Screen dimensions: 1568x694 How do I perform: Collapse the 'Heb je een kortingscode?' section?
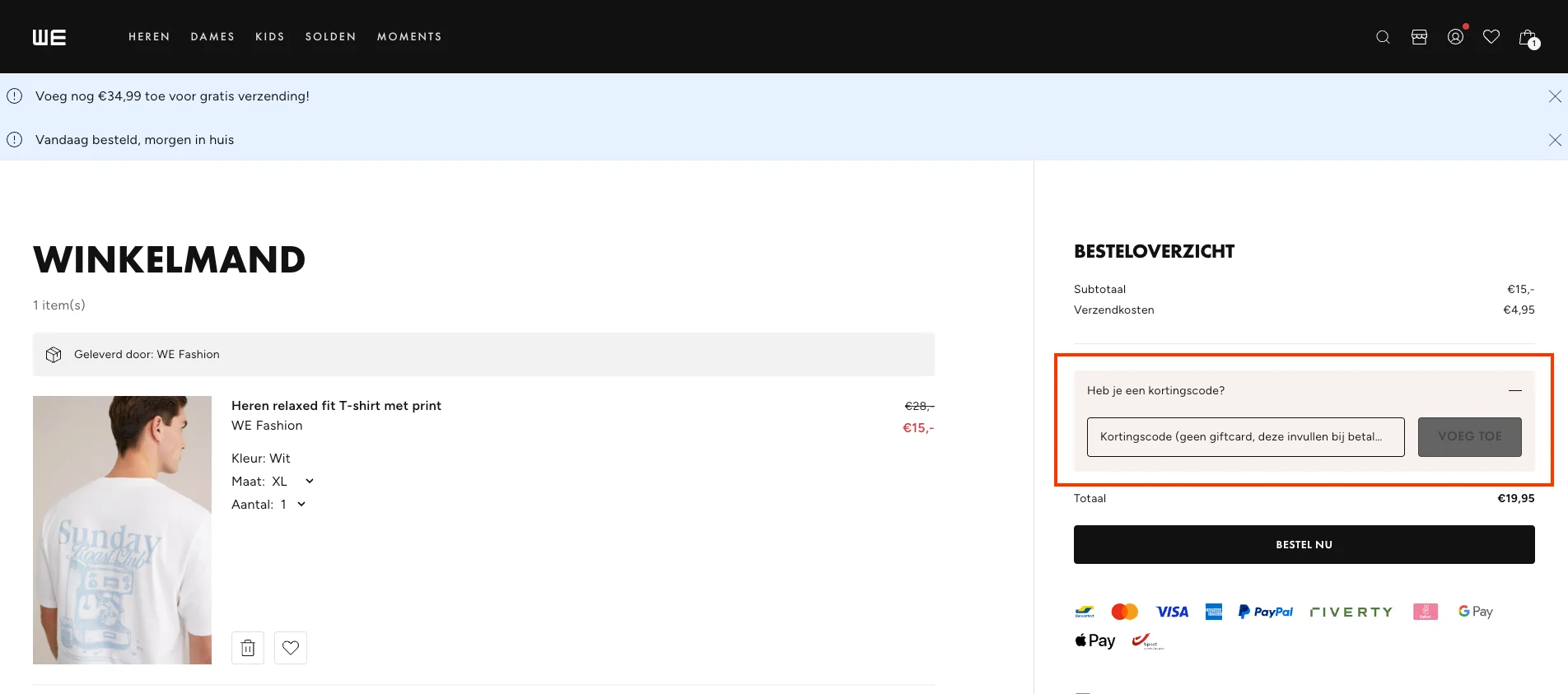[1514, 390]
